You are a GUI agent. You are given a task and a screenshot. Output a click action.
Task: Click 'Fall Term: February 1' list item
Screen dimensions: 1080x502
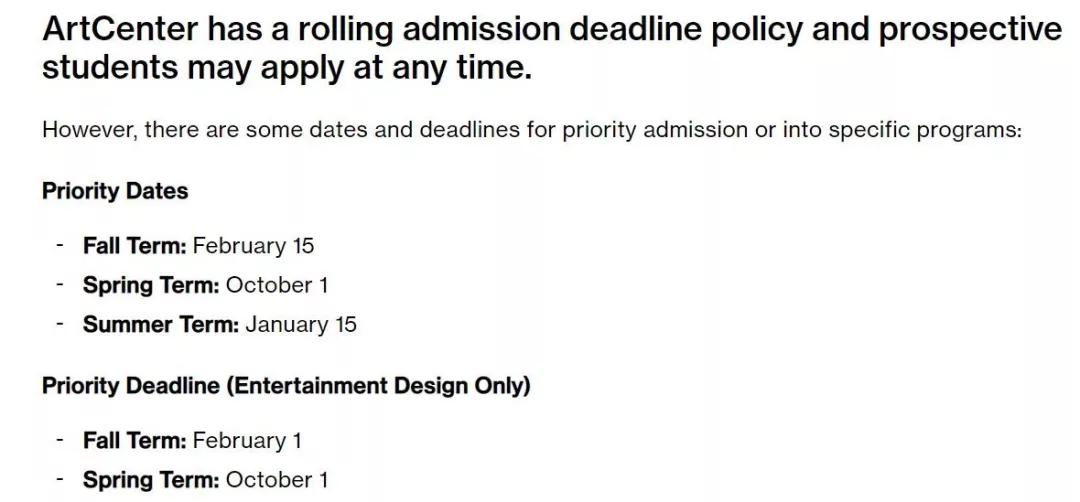(x=192, y=441)
